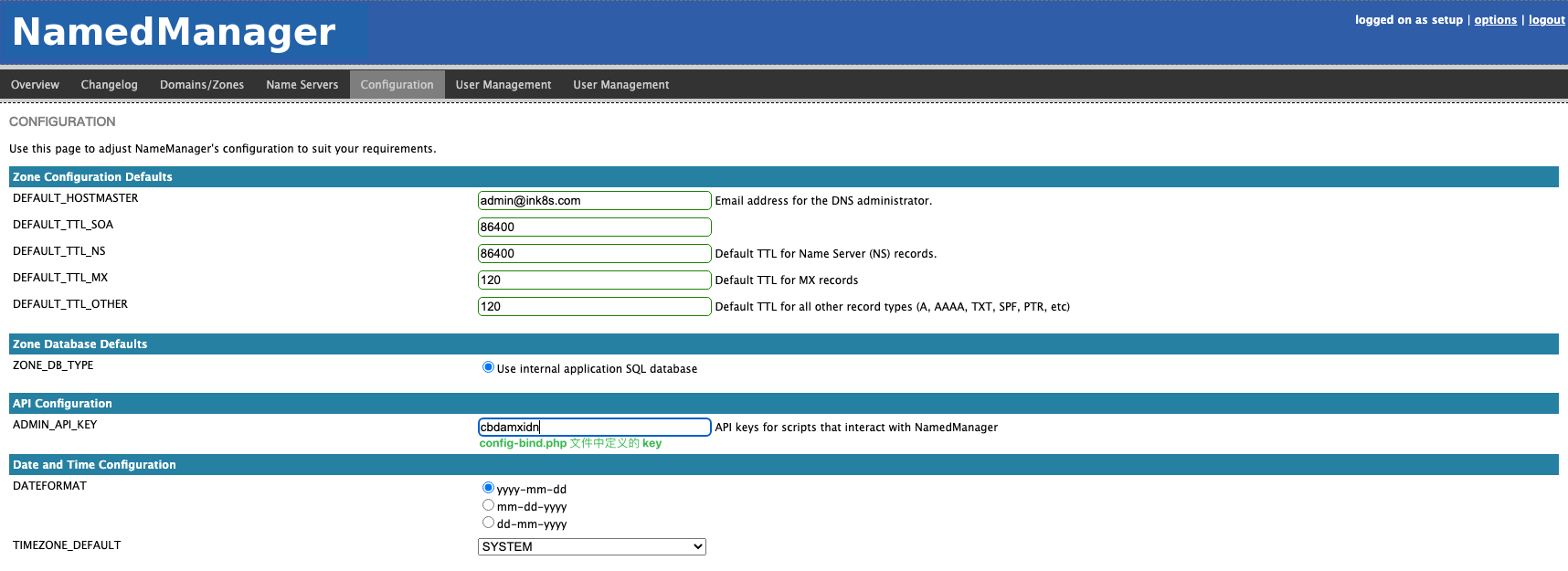Choose the yyyy-mm-dd date format
The width and height of the screenshot is (1568, 571).
pos(488,488)
